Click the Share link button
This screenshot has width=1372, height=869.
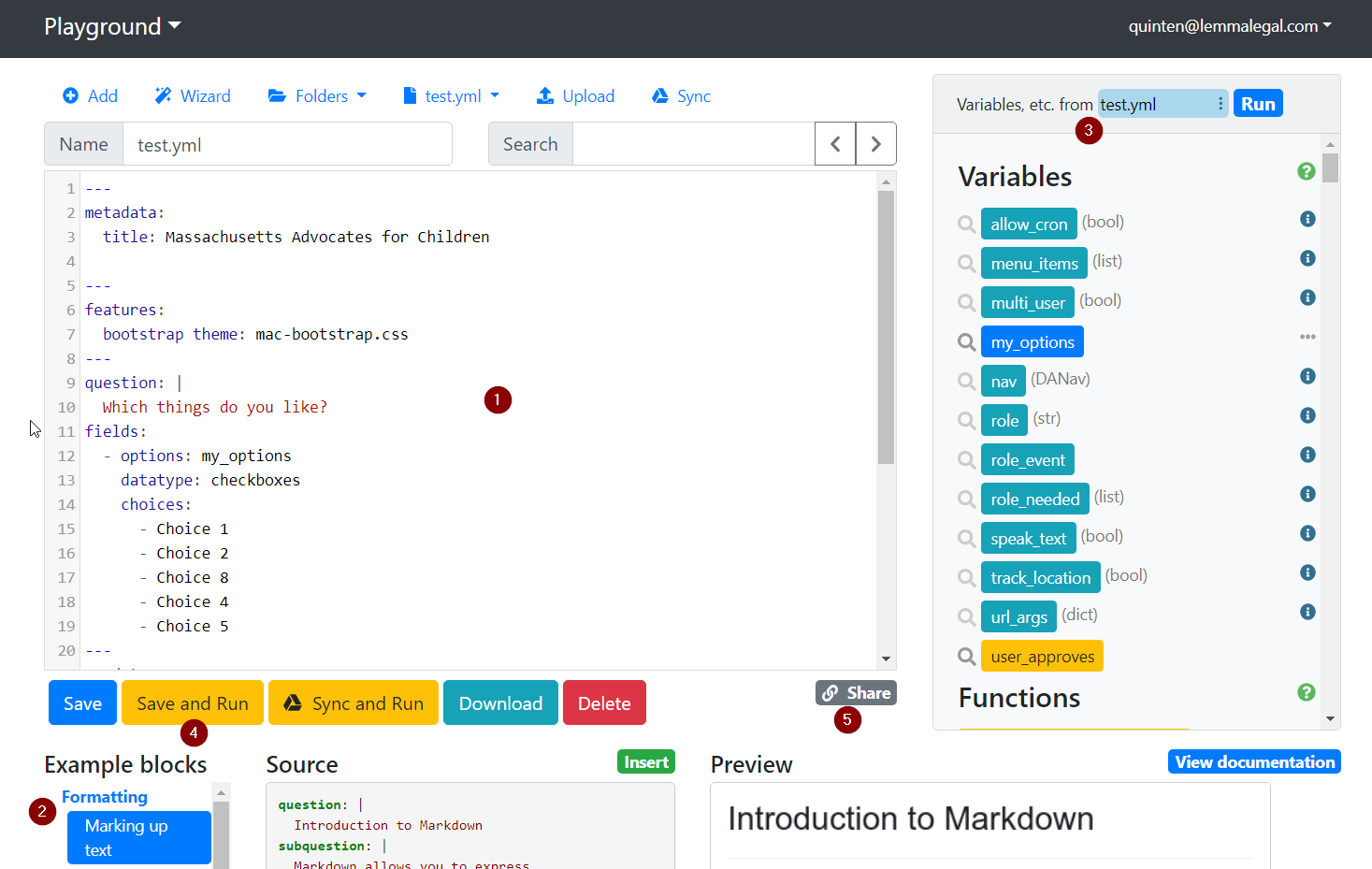856,693
